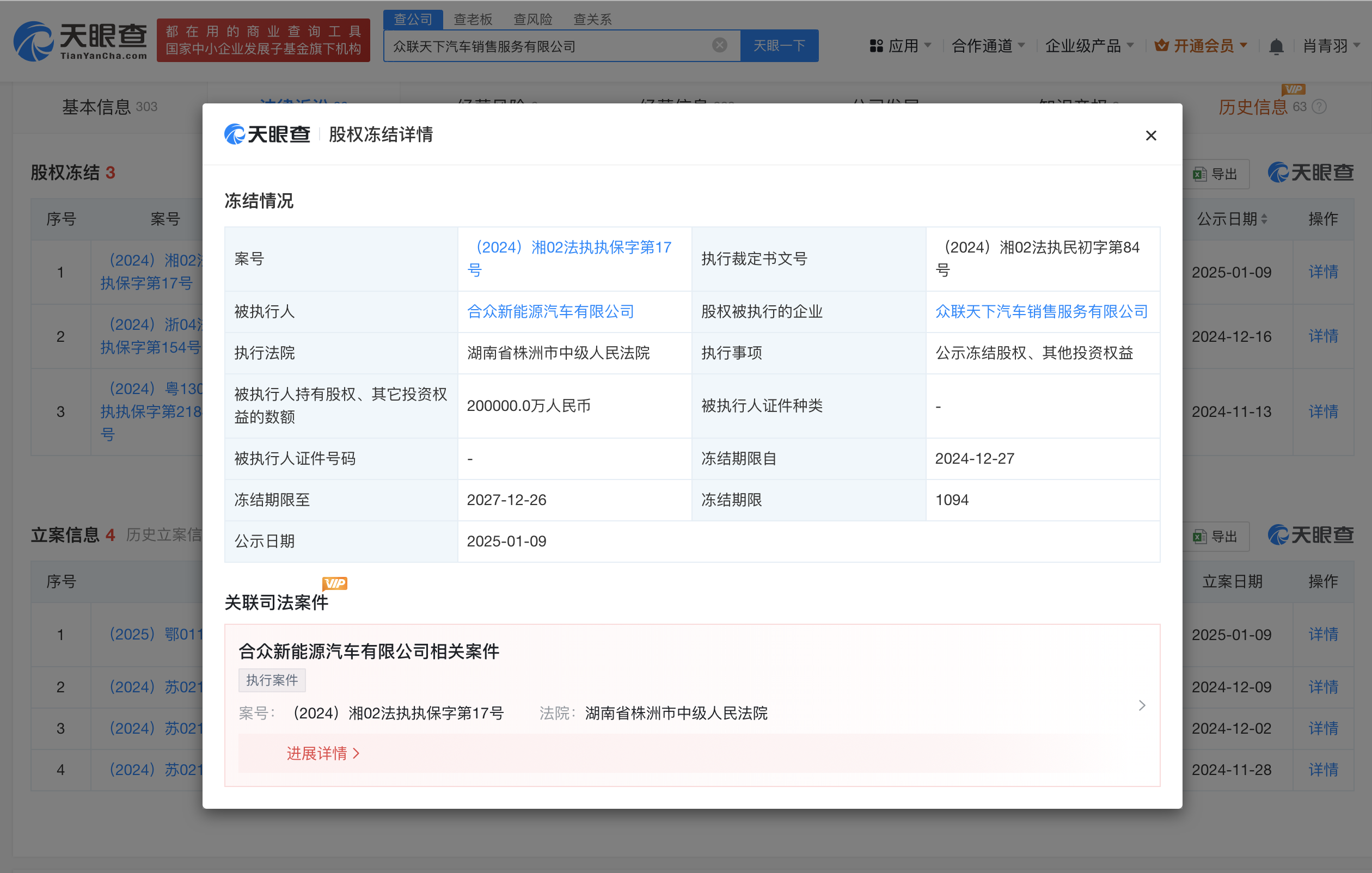This screenshot has width=1372, height=873.
Task: Open the 合众新能源汽车有限公司 link
Action: 550,311
